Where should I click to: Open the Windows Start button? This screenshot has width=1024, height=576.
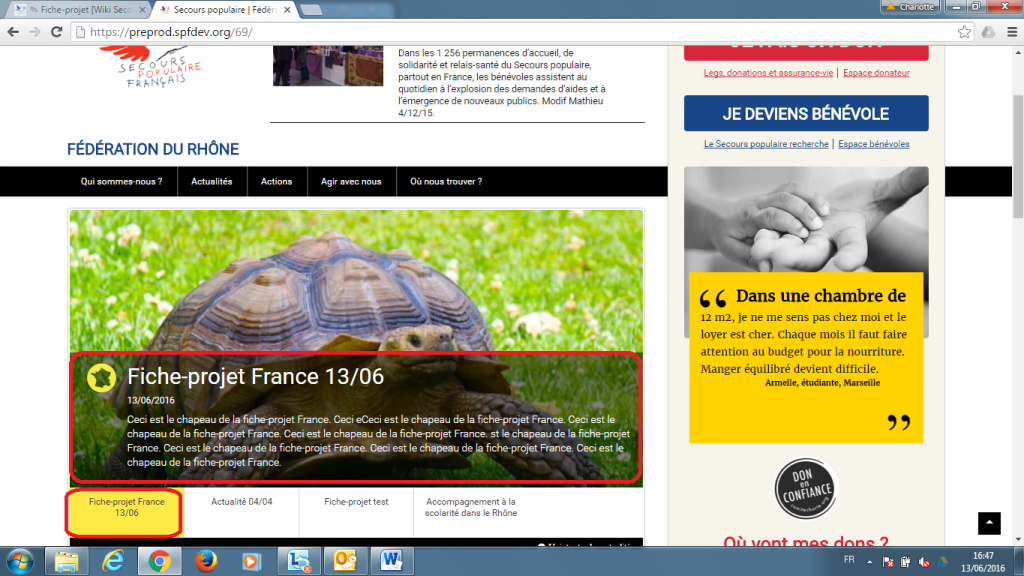(x=20, y=562)
